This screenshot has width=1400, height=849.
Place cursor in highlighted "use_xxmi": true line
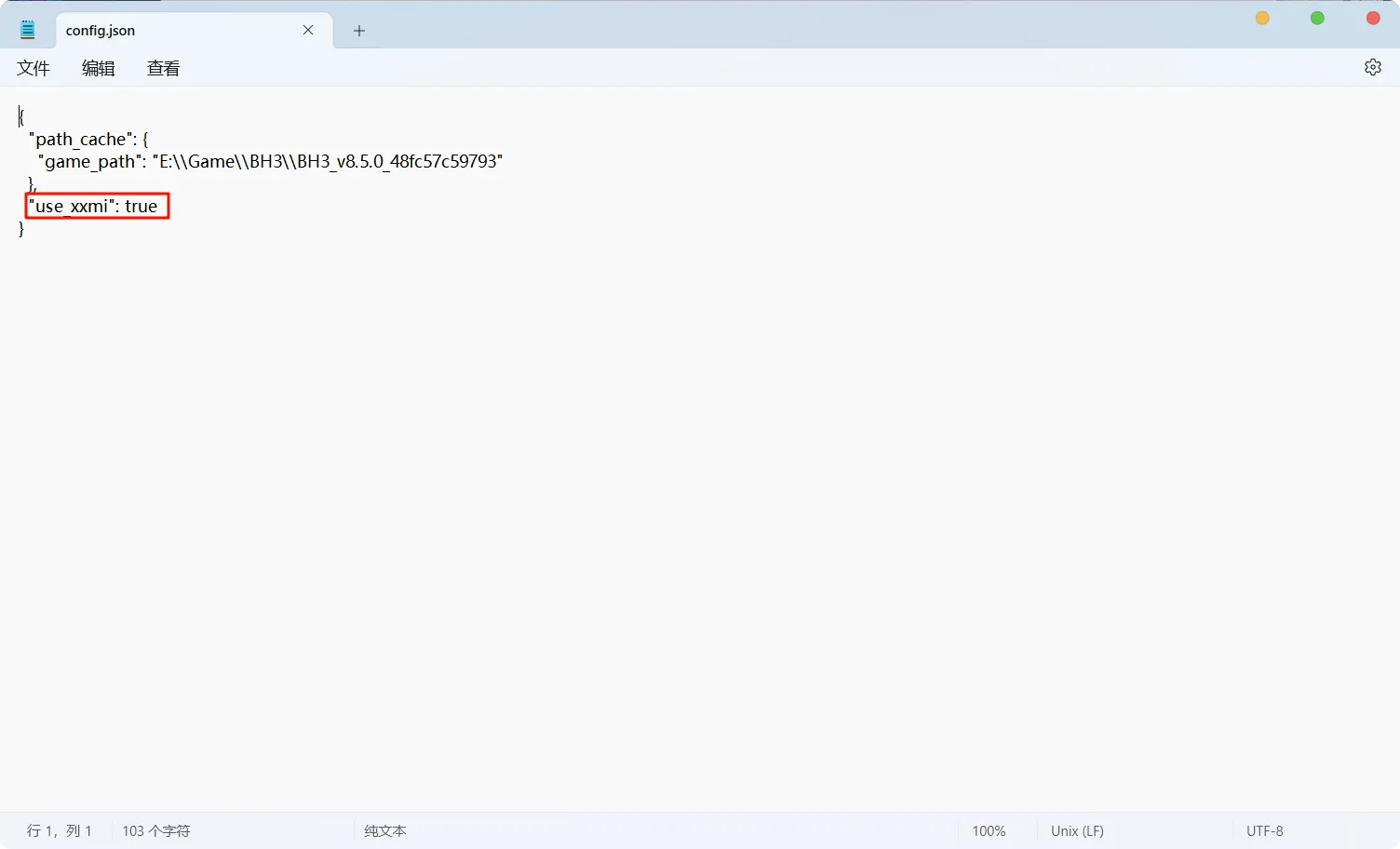click(96, 206)
